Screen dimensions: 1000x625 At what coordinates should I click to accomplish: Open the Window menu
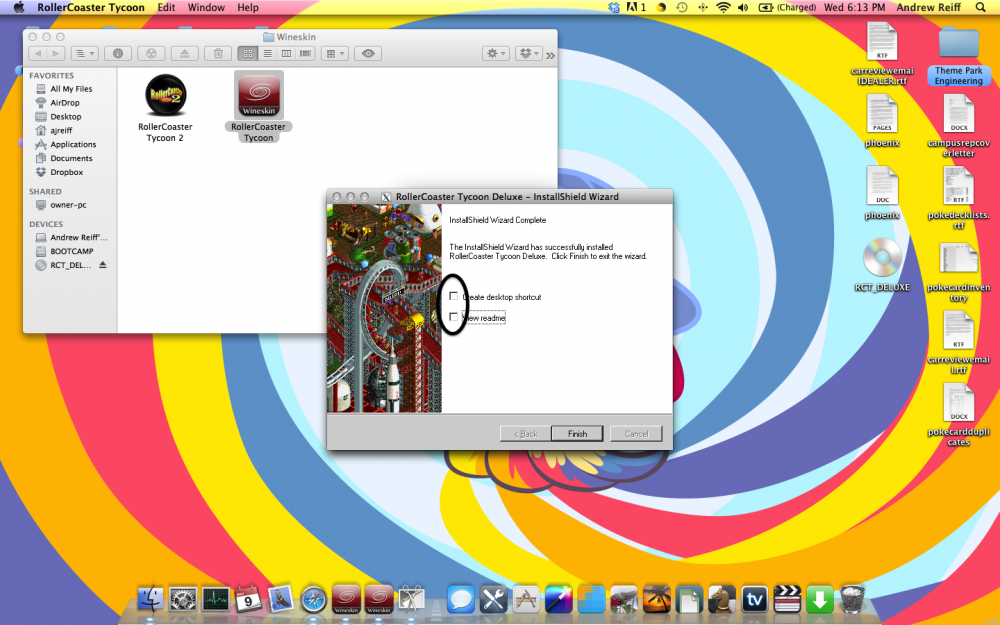[206, 7]
